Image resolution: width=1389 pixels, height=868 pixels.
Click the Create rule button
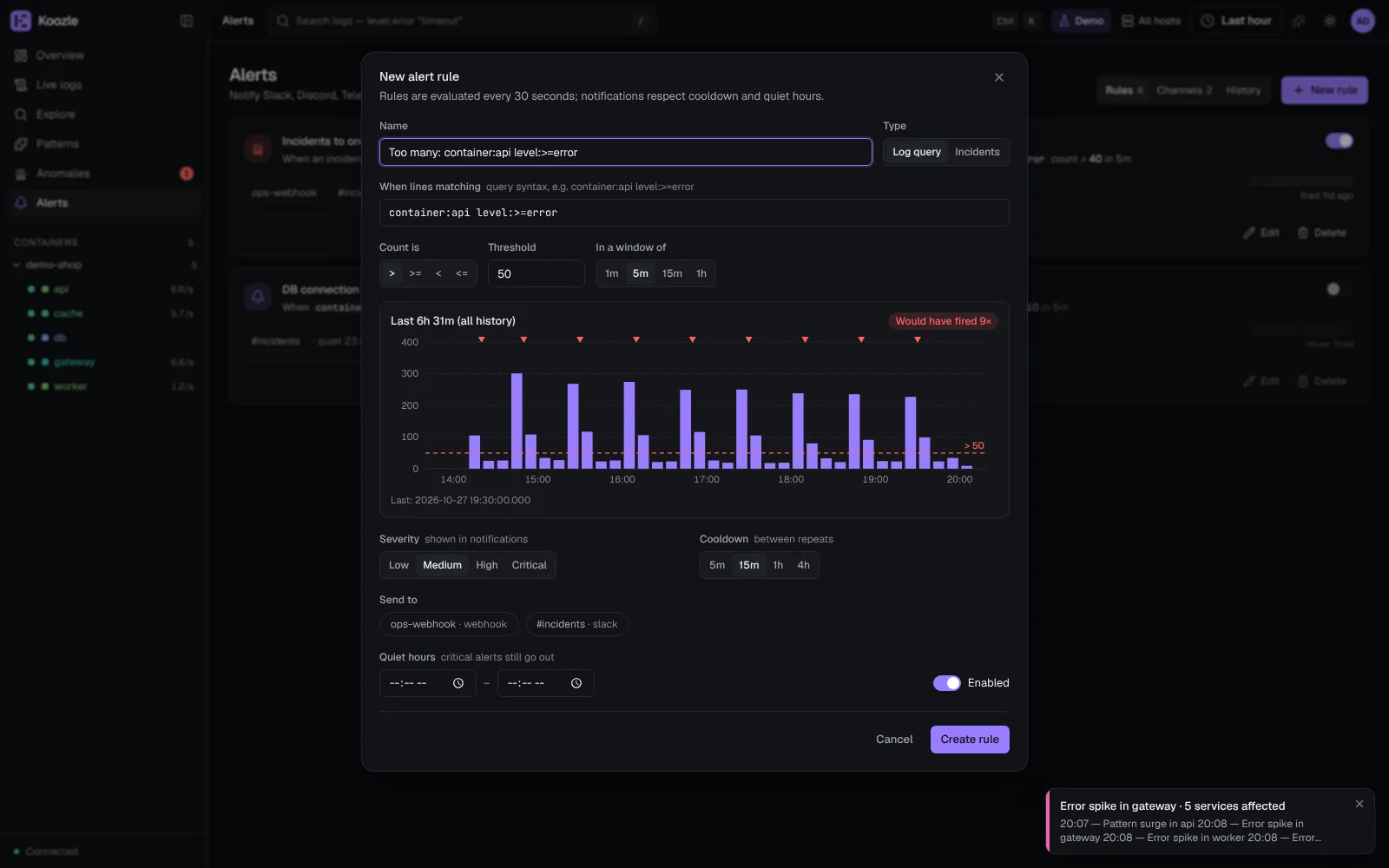tap(970, 740)
